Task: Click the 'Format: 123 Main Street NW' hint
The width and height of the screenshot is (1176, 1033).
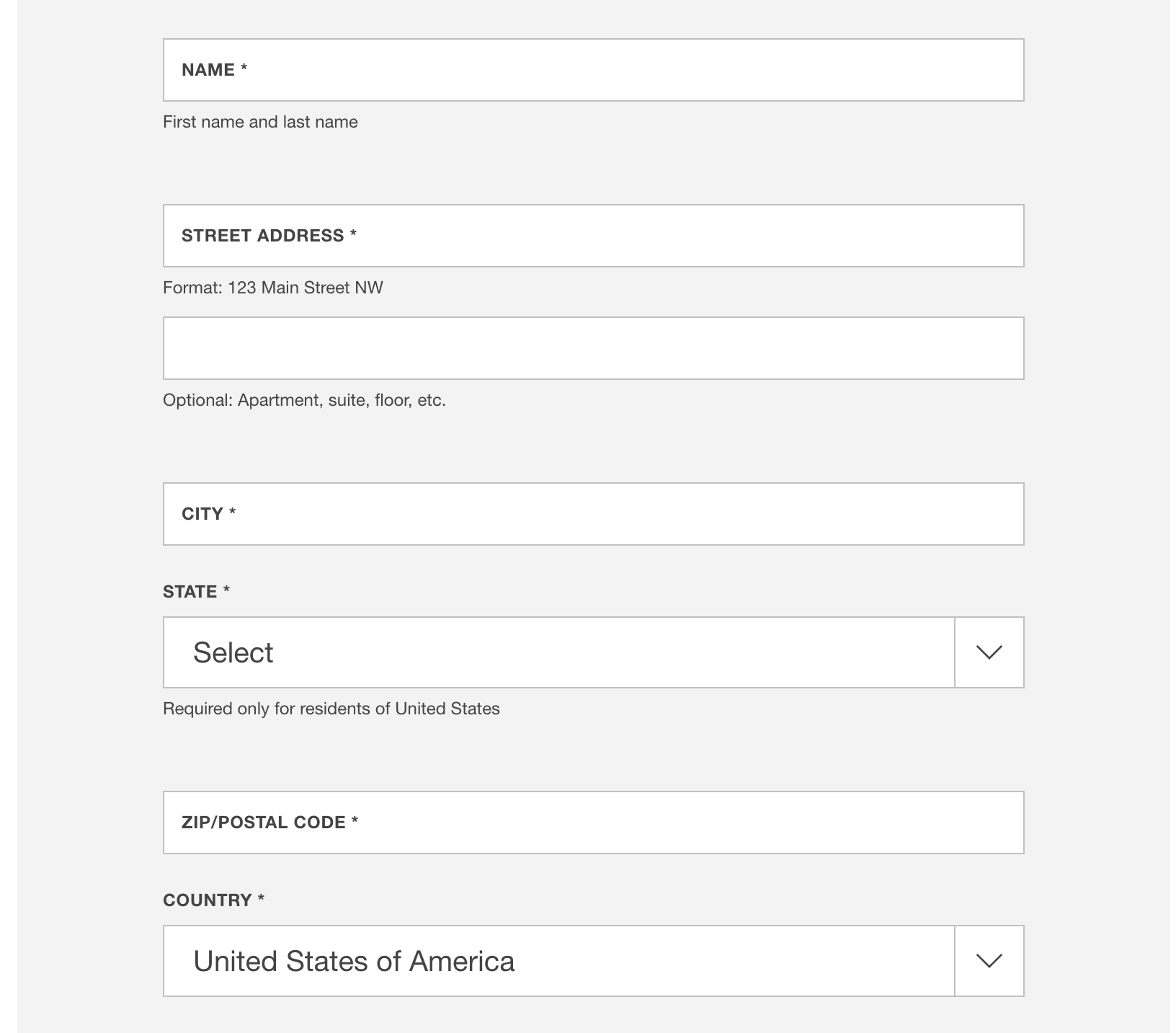Action: [272, 288]
